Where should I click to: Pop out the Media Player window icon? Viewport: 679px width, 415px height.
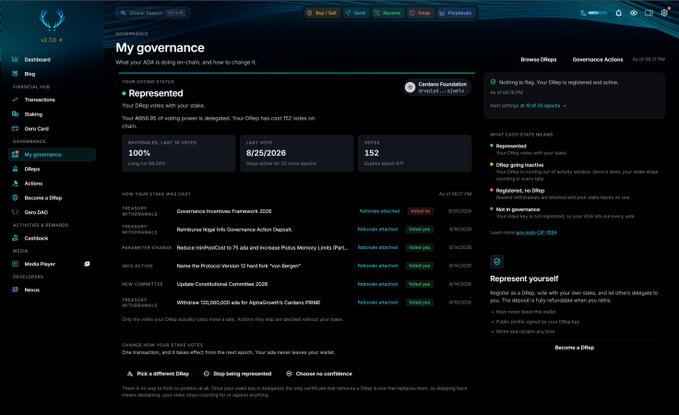(87, 264)
